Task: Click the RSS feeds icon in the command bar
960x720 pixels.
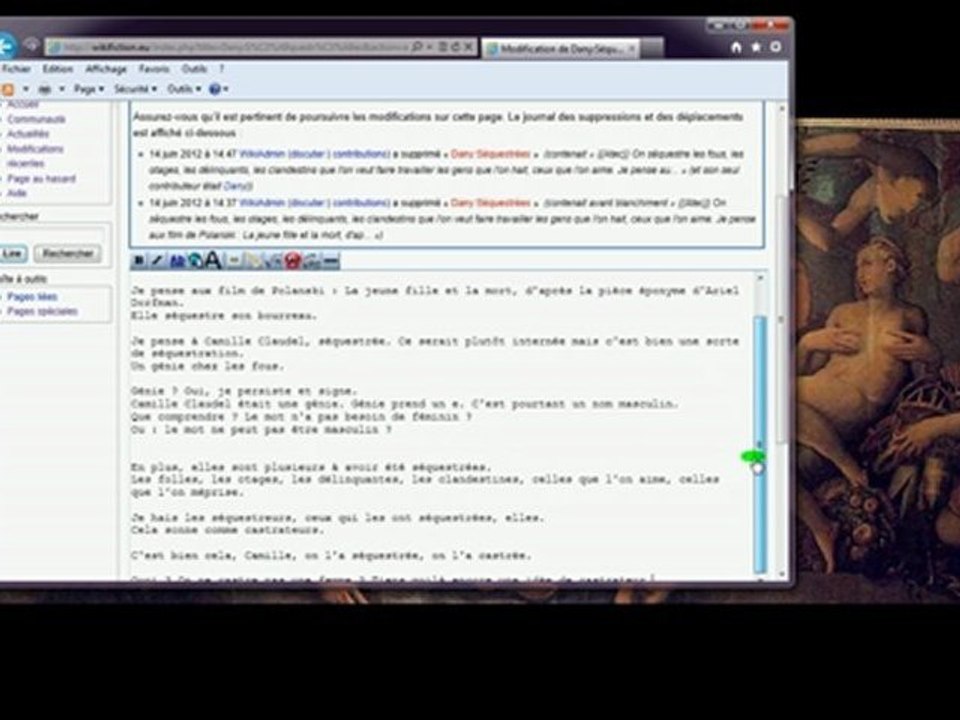Action: 7,89
